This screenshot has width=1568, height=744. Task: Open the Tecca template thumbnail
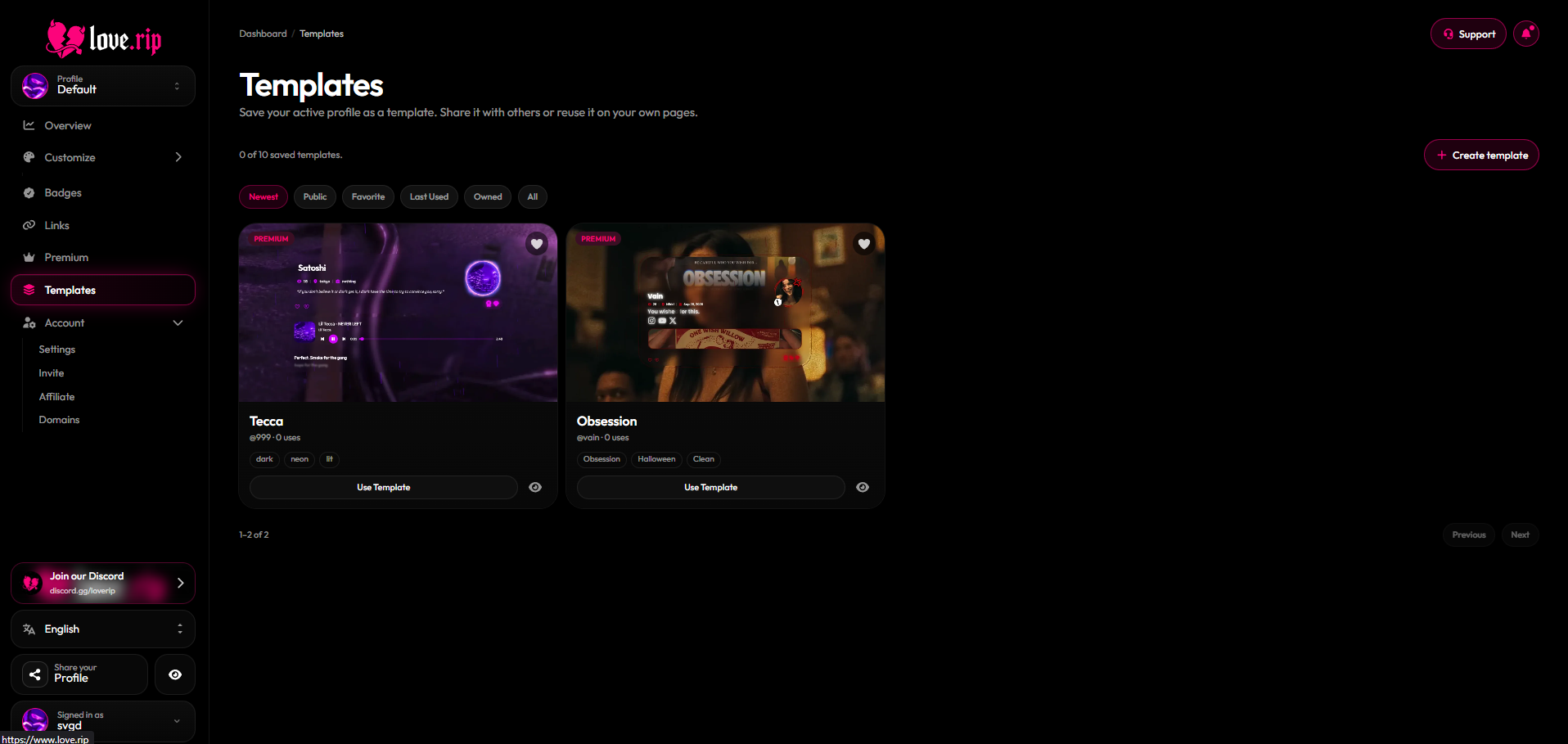[x=398, y=313]
